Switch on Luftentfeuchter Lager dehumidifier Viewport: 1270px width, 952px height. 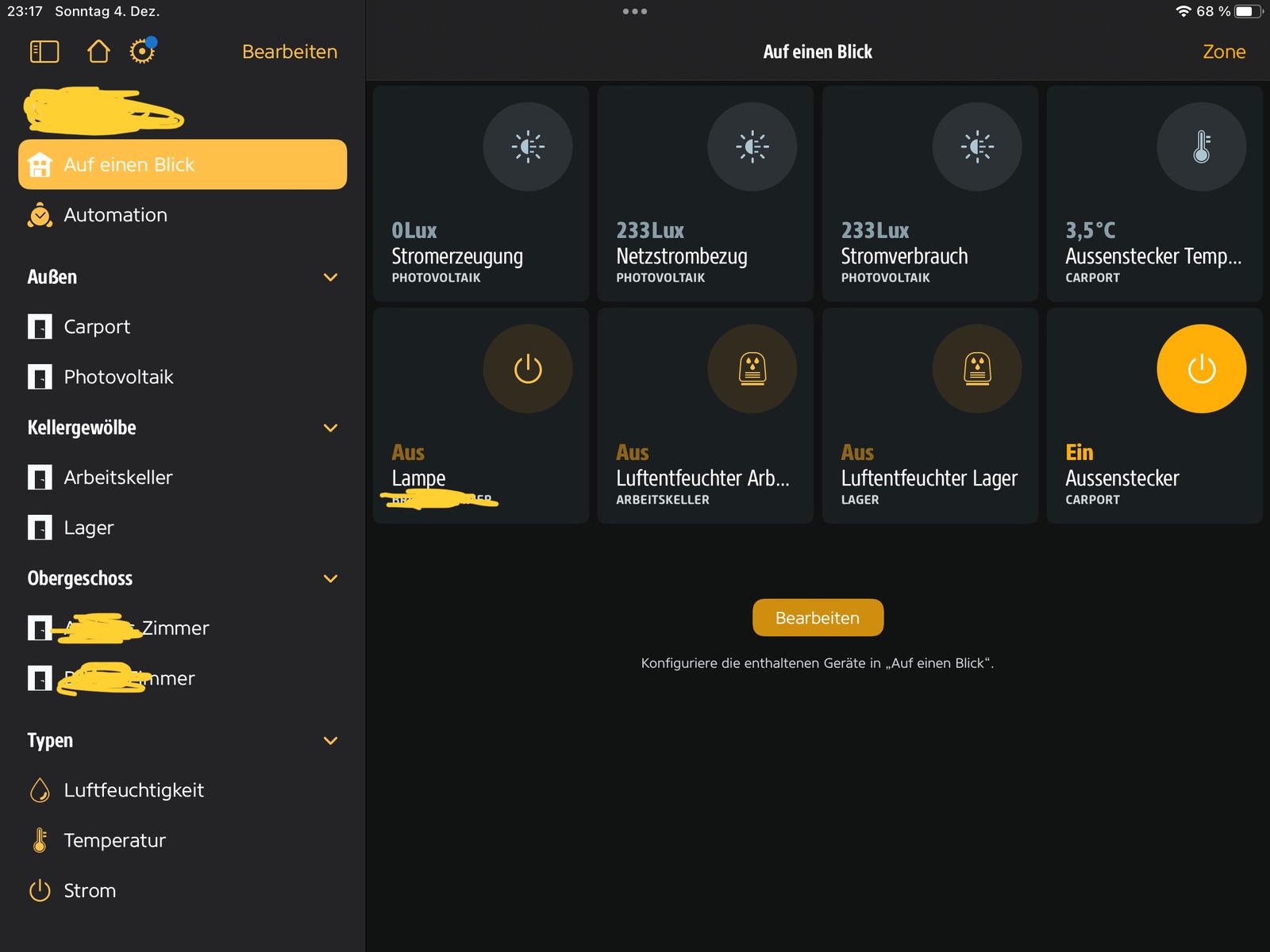tap(976, 369)
